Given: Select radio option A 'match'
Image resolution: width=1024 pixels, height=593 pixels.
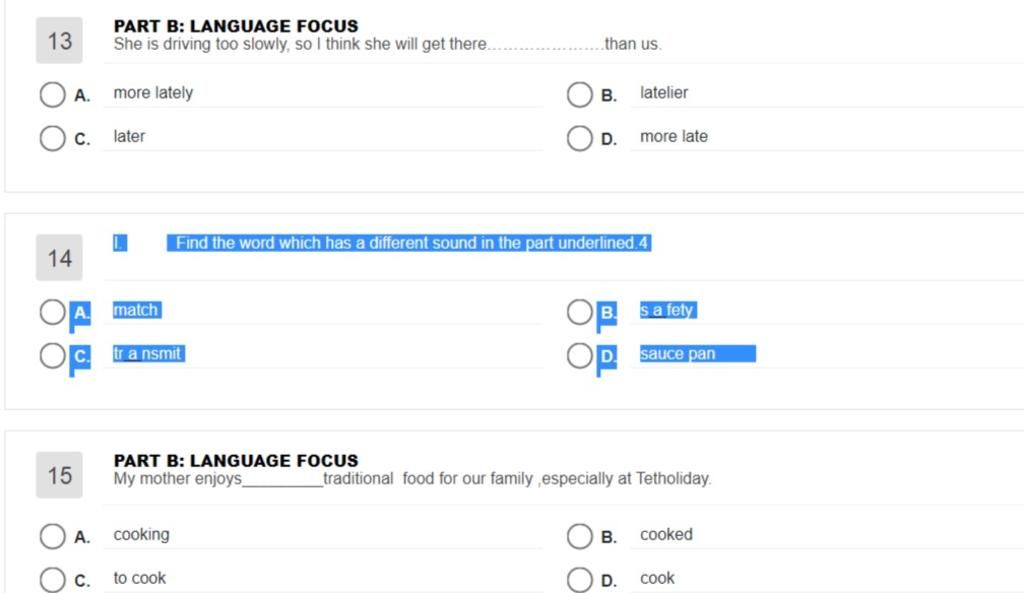Looking at the screenshot, I should tap(52, 312).
